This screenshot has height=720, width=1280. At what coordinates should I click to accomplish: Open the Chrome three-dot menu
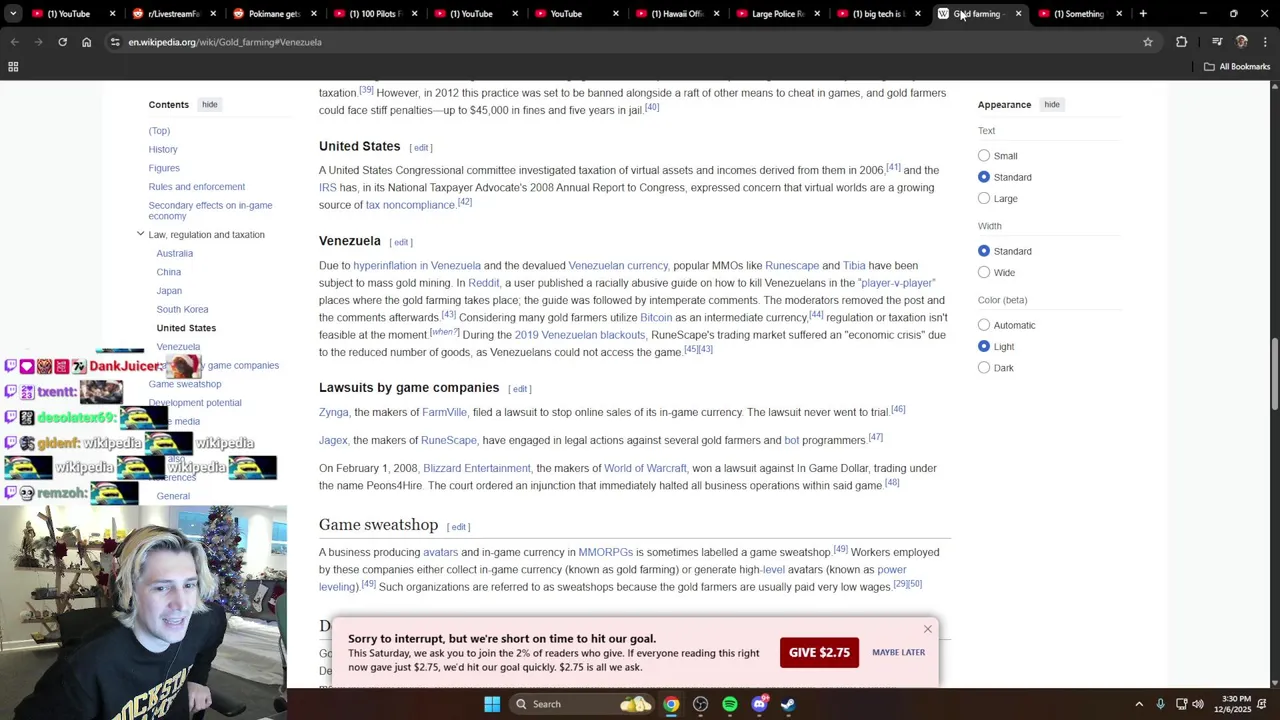click(x=1265, y=42)
